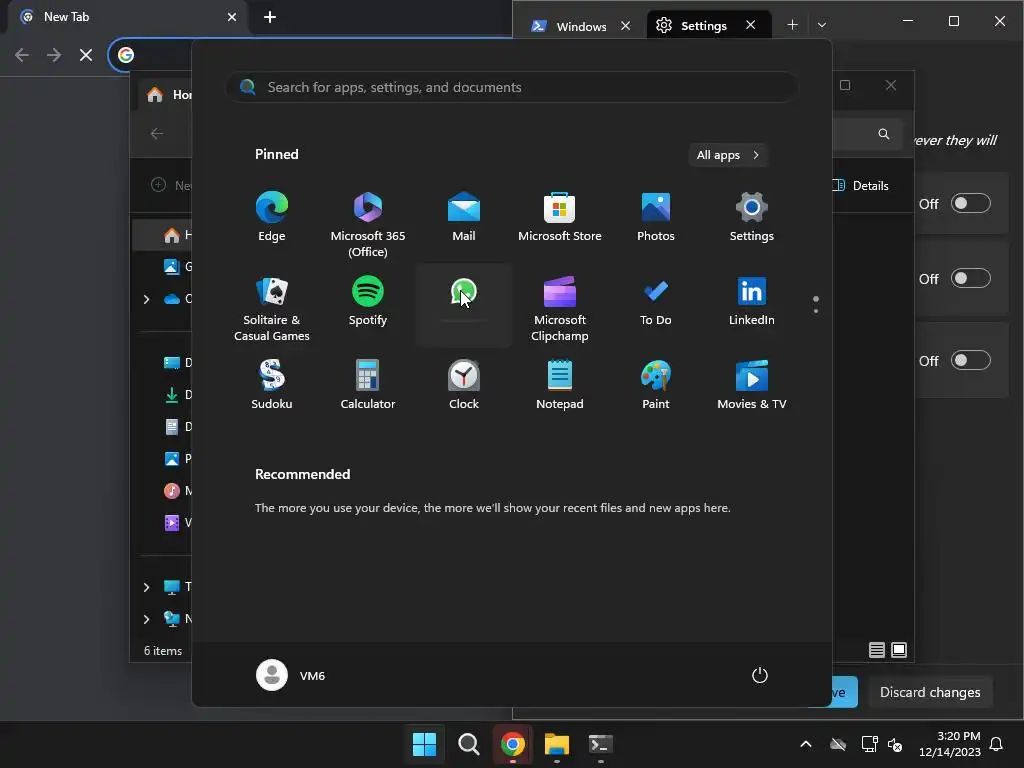The height and width of the screenshot is (768, 1024).
Task: Select Music in Explorer navigation pane
Action: 176,490
